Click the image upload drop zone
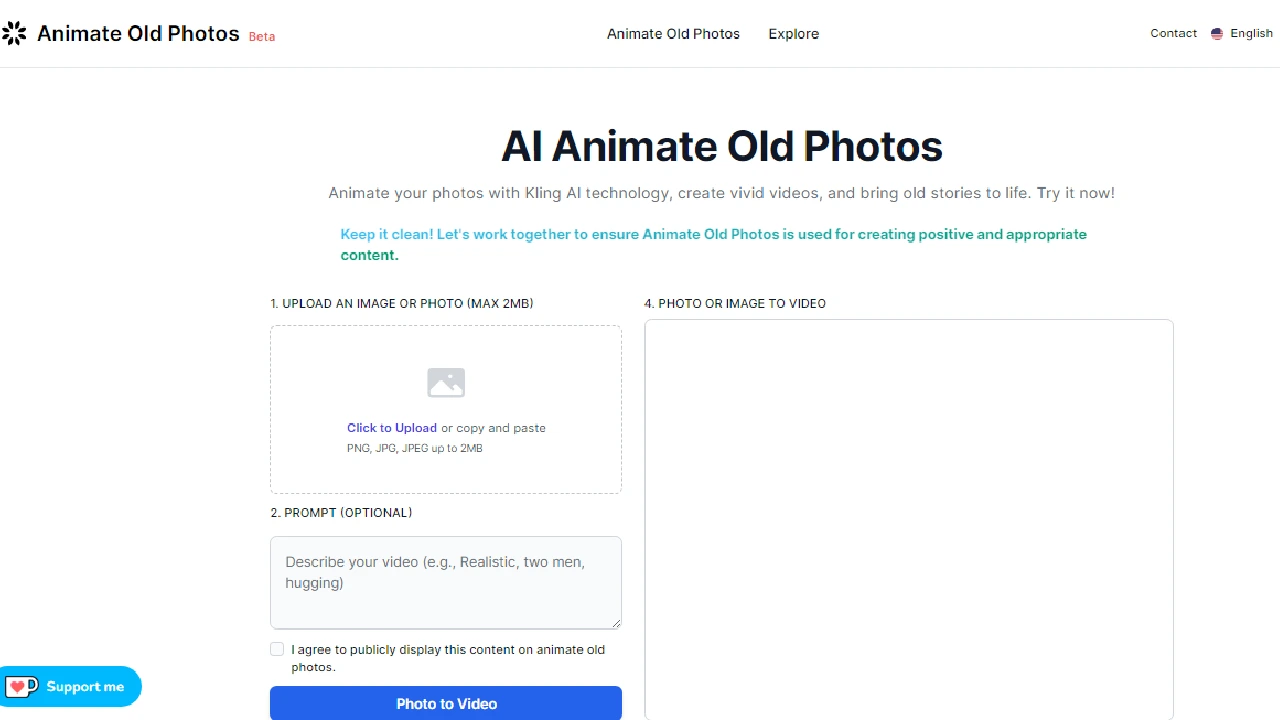The height and width of the screenshot is (720, 1280). pyautogui.click(x=446, y=409)
